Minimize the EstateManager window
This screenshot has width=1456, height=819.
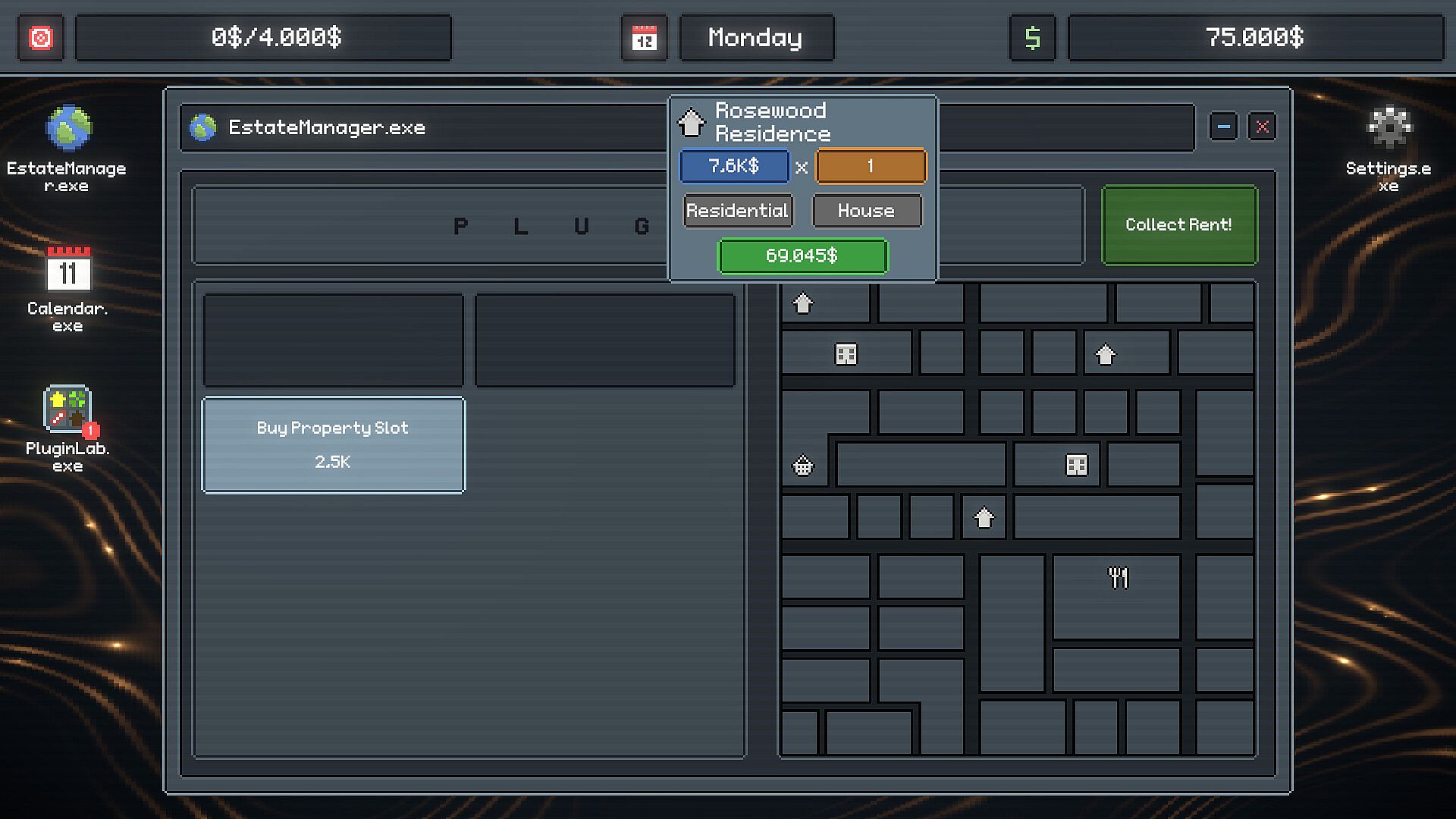coord(1222,127)
